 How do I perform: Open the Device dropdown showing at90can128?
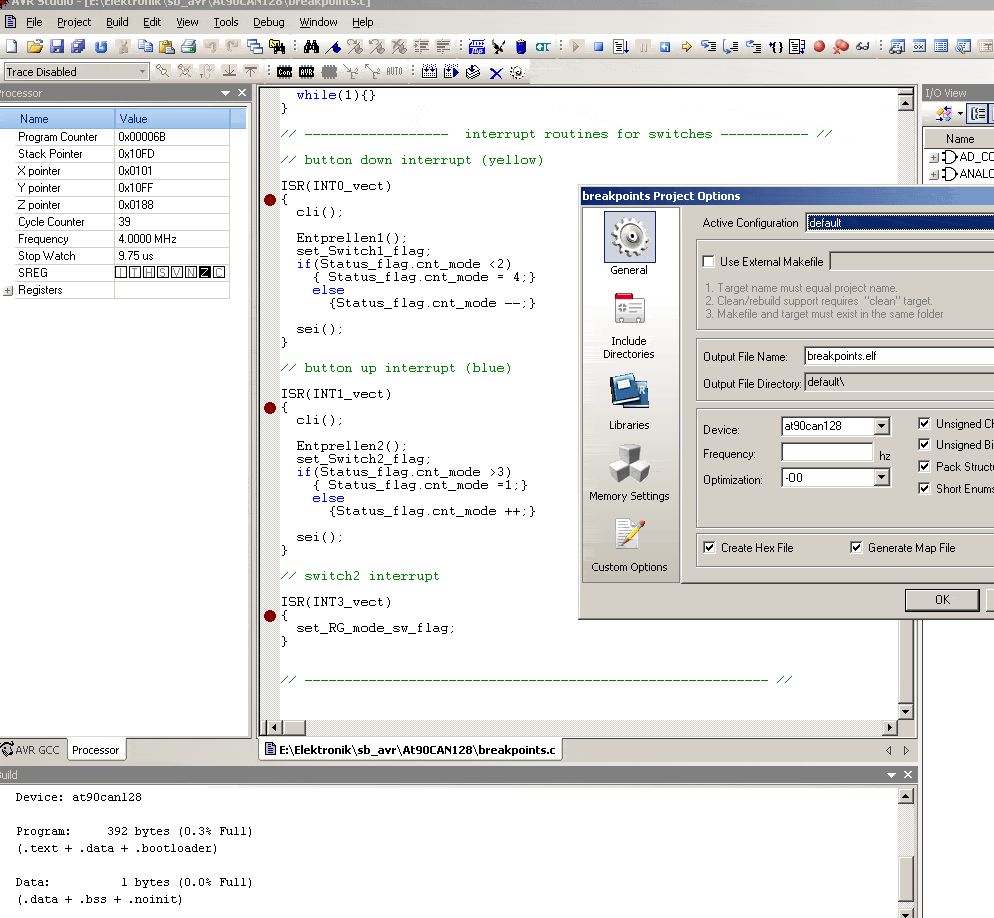881,427
